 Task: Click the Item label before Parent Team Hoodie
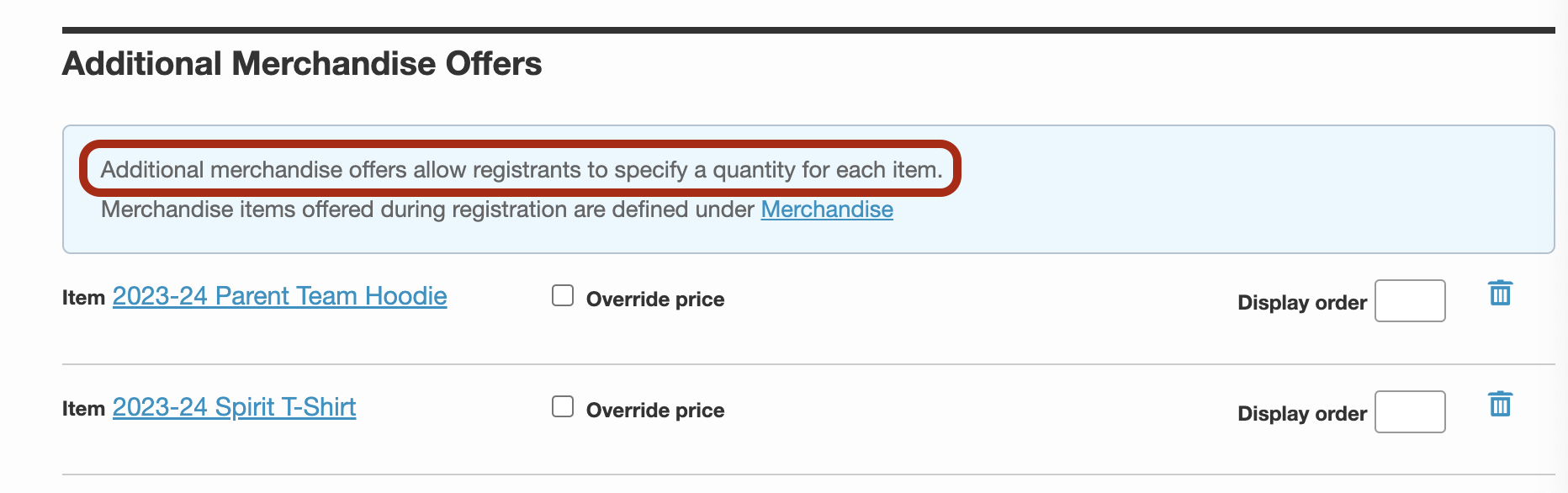point(83,298)
